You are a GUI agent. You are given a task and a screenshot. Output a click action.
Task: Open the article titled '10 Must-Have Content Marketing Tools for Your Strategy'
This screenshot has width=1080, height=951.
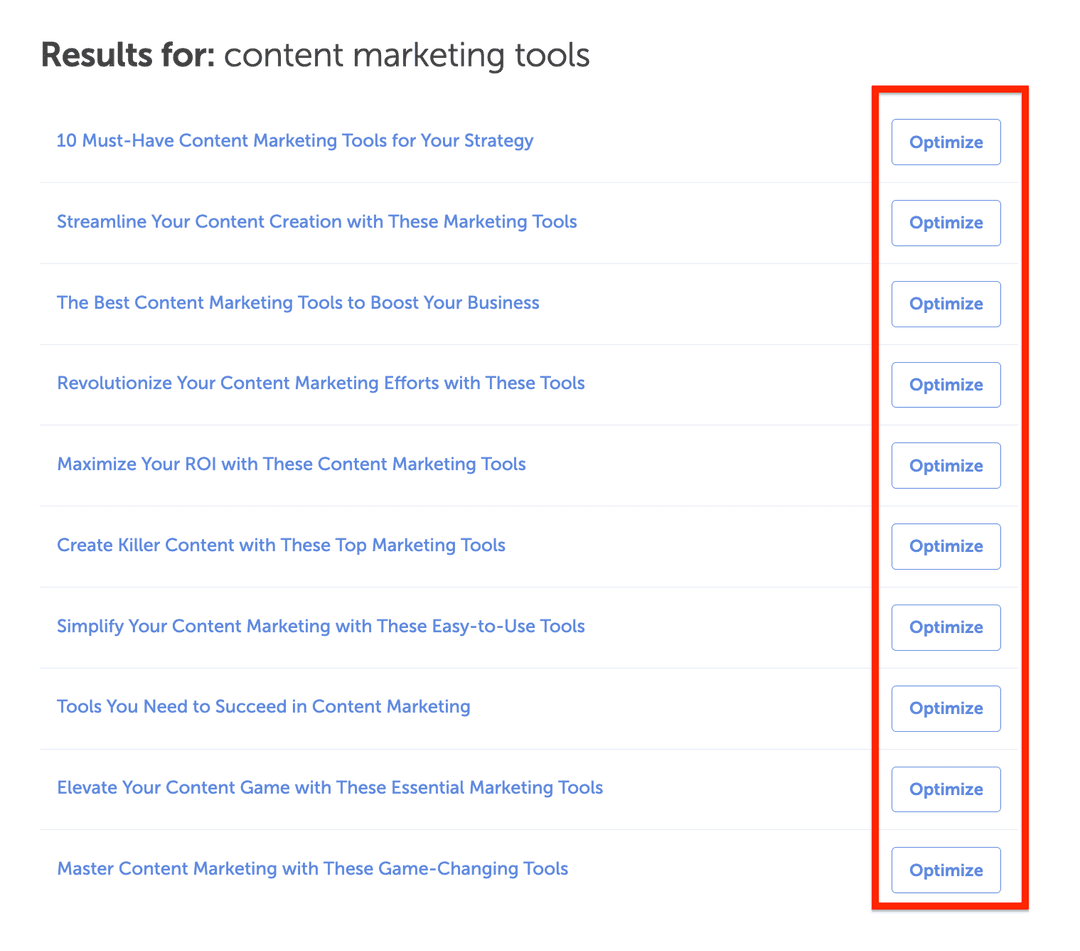coord(295,141)
